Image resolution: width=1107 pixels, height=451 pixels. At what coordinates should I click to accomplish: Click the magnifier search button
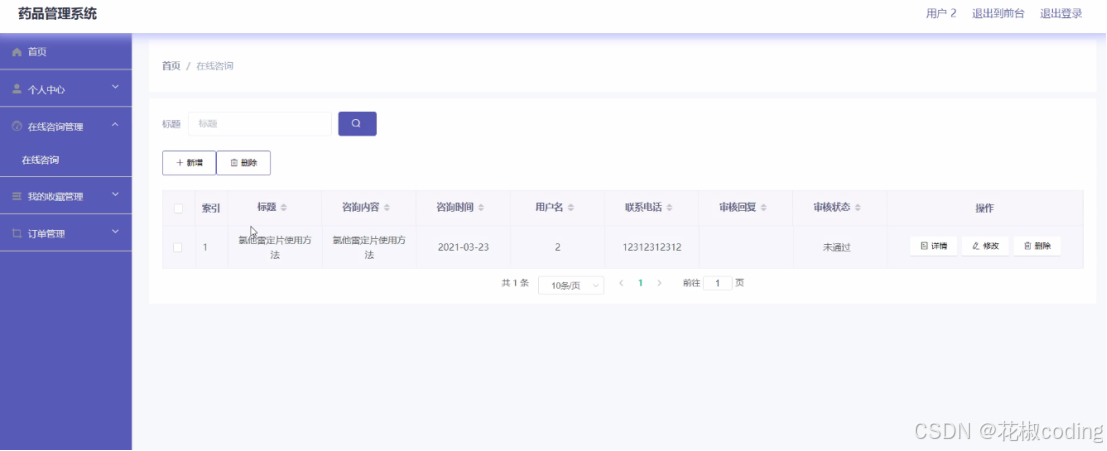pos(357,124)
